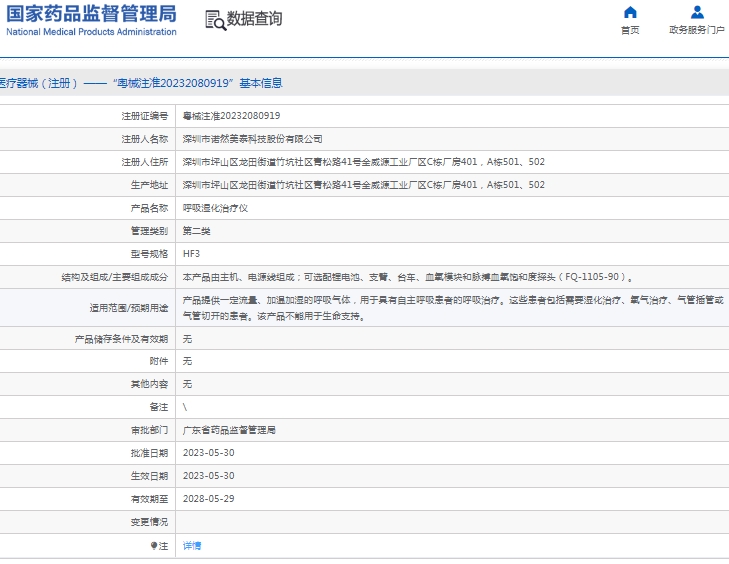The width and height of the screenshot is (729, 564).
Task: Click the 无 value in 其他内容 row
Action: pos(187,384)
